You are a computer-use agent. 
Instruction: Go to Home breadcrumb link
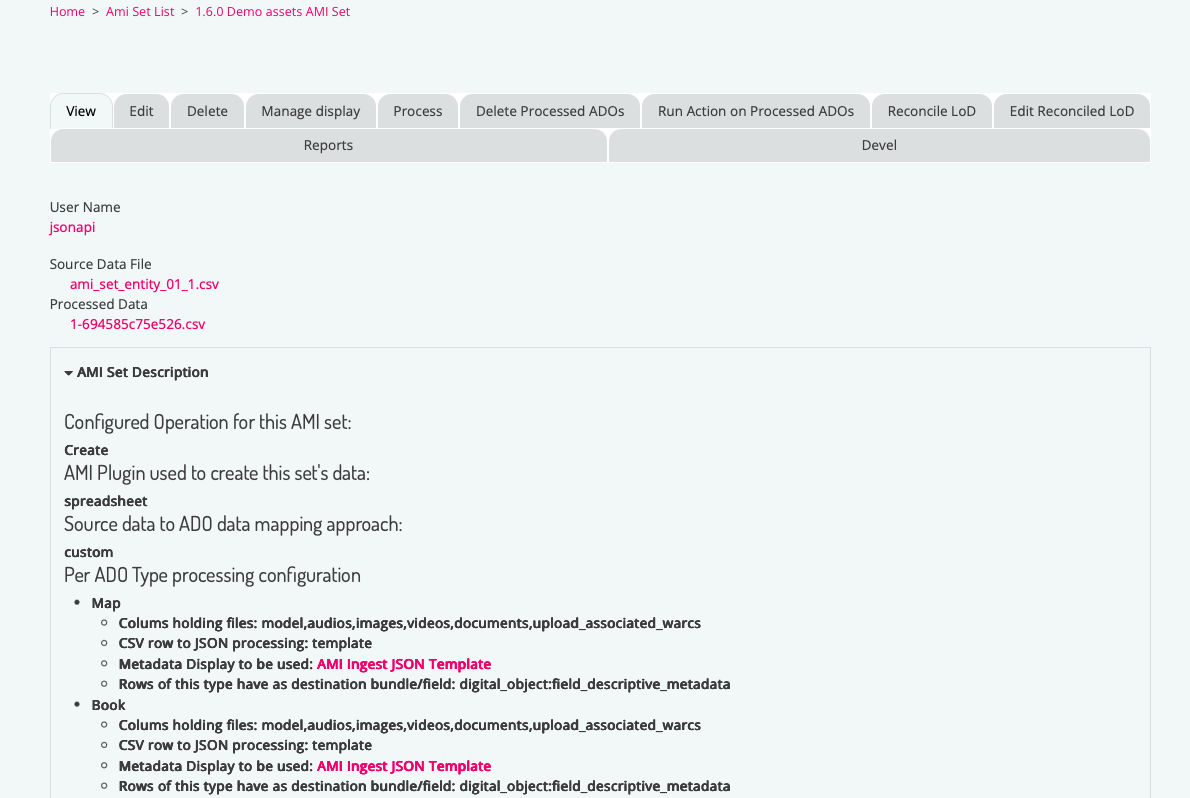tap(67, 12)
